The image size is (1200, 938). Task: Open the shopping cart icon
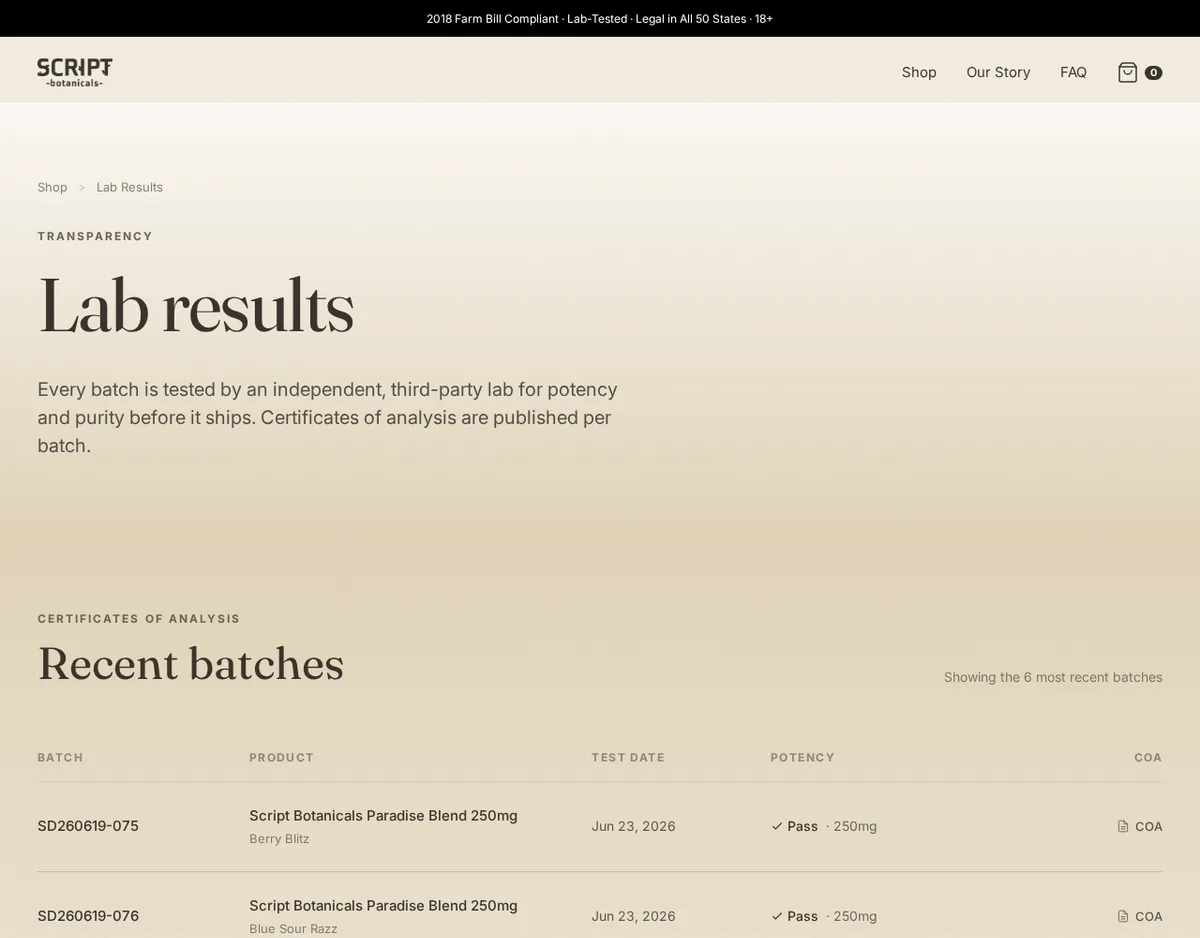point(1127,72)
